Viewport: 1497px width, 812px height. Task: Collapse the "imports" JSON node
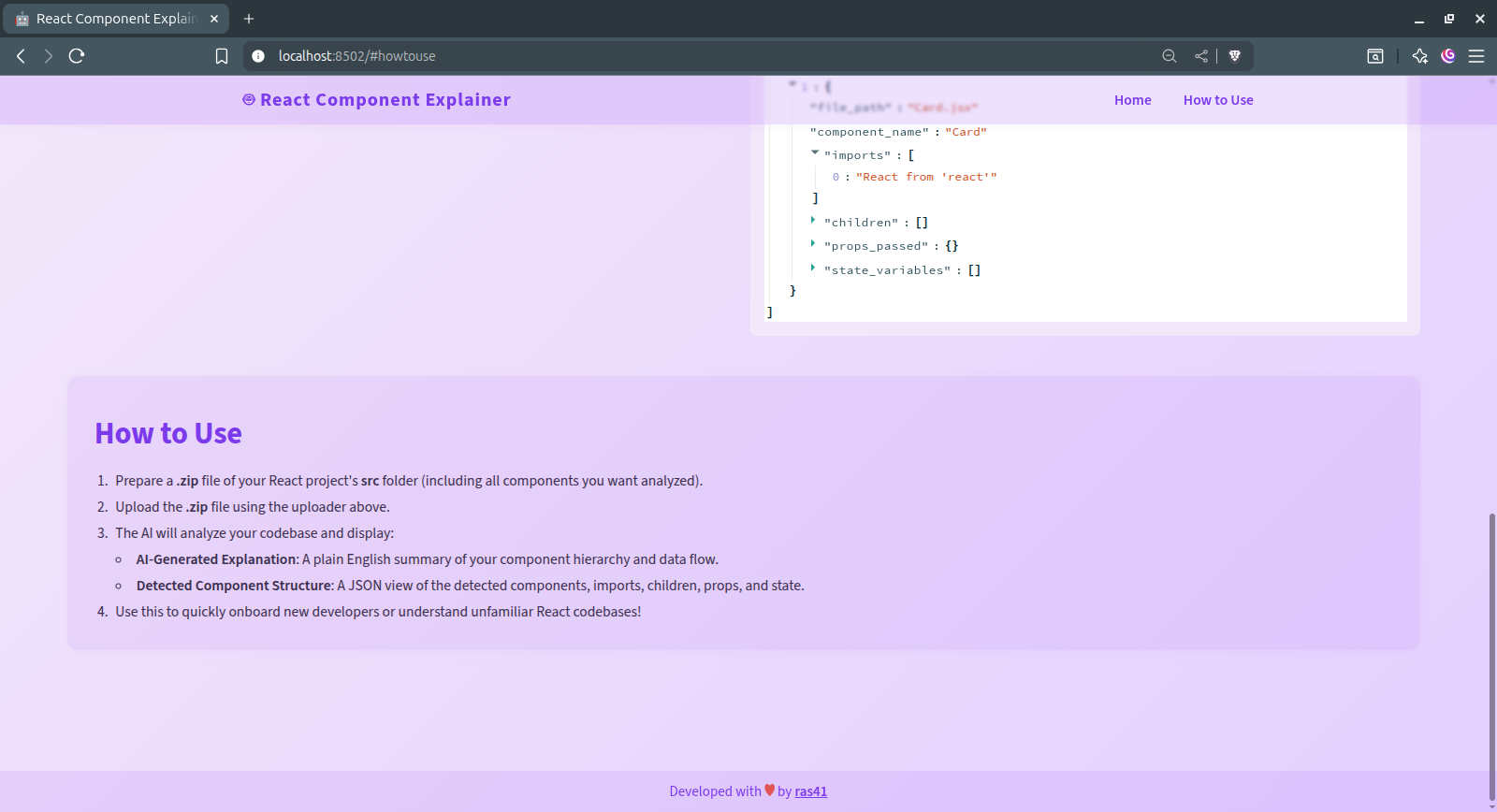tap(815, 152)
